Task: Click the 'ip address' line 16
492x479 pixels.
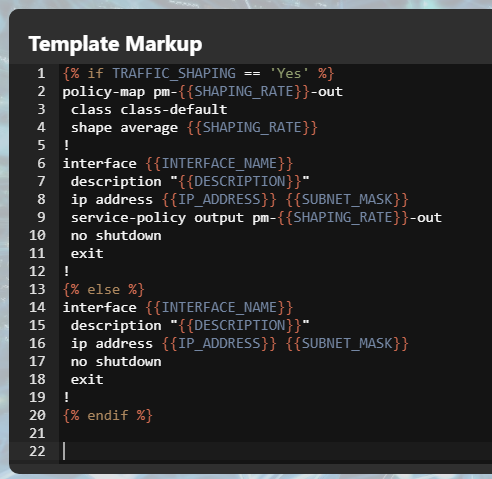Action: pos(239,344)
